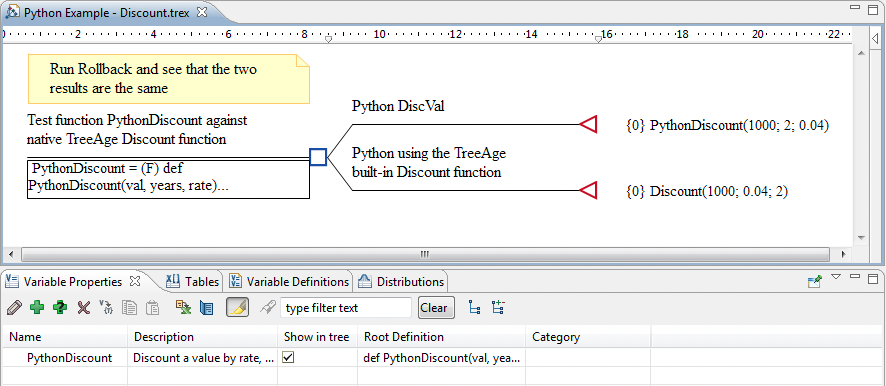Toggle the highlighter button in variable toolbar
Screen dimensions: 886x386
pyautogui.click(x=238, y=307)
